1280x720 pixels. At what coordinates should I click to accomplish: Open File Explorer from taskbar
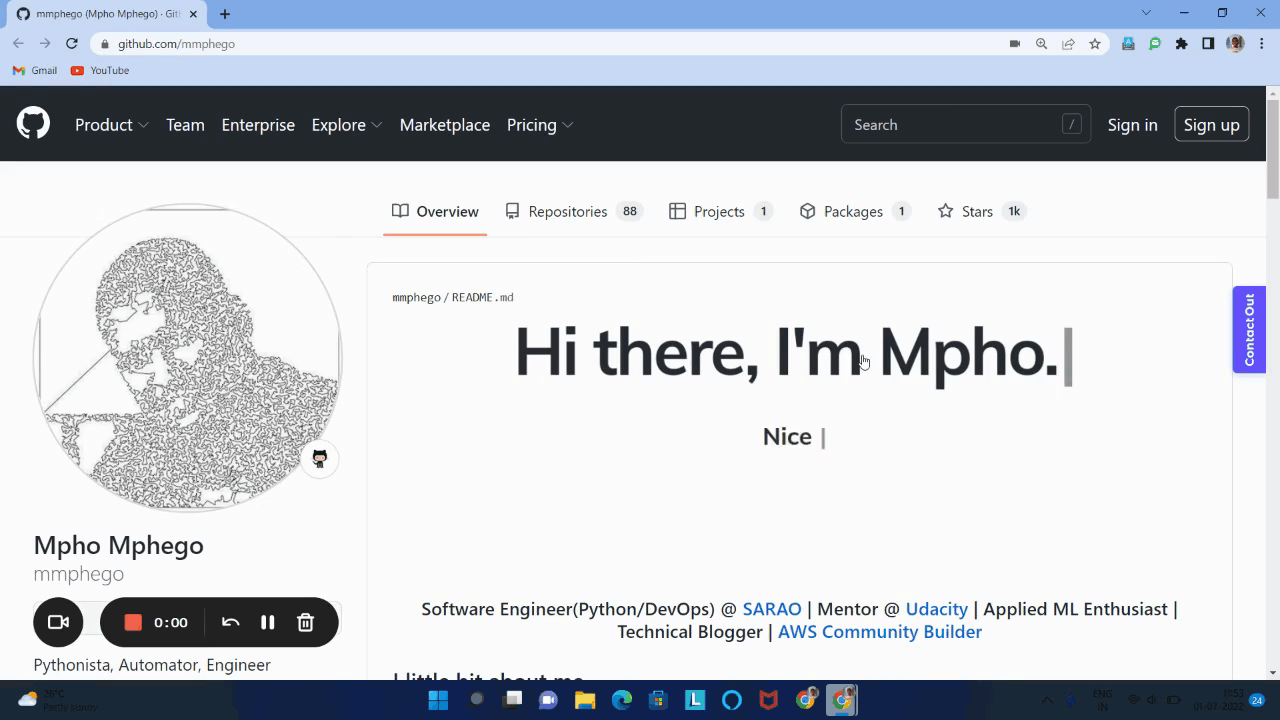coord(584,700)
